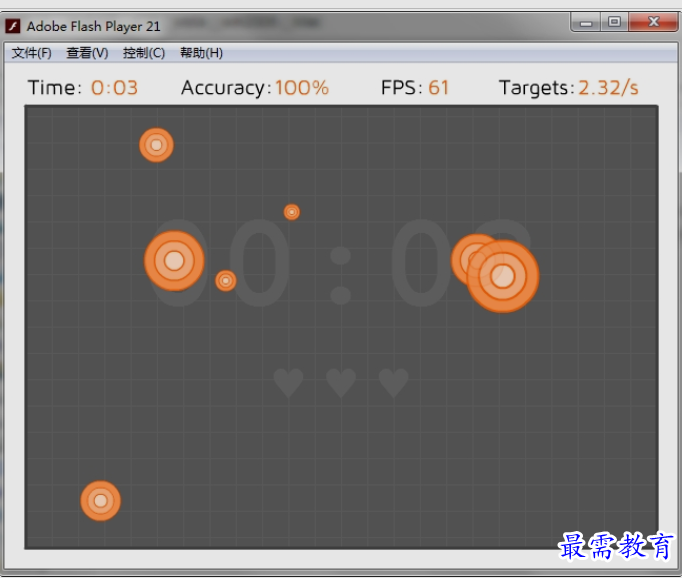Maximize the Flash Player window
The height and width of the screenshot is (578, 682).
coord(614,22)
